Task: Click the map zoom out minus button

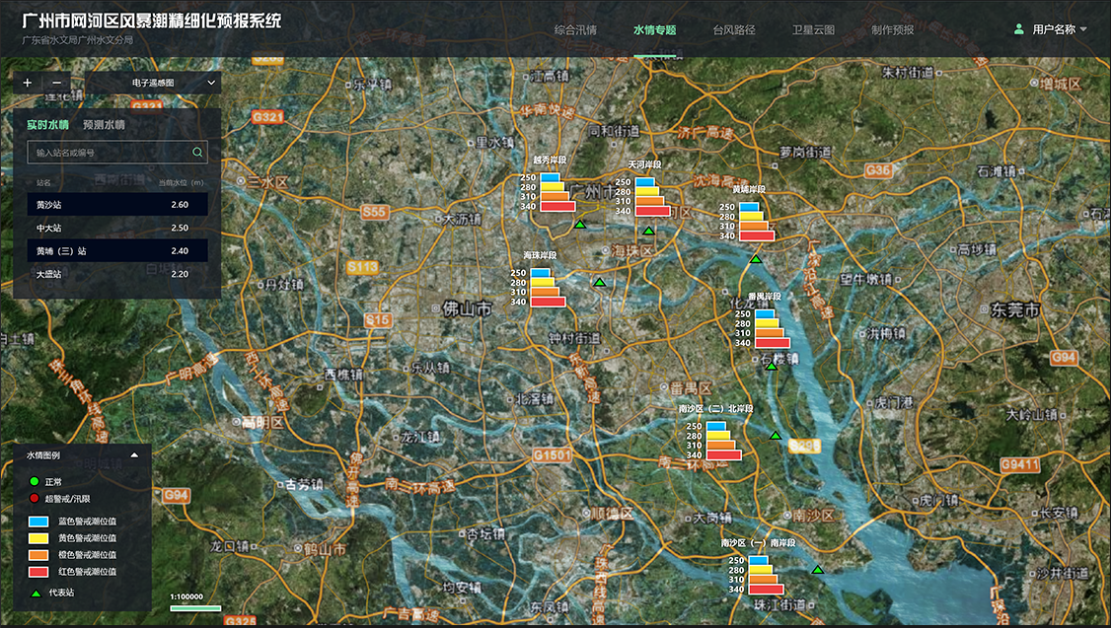Action: click(57, 83)
